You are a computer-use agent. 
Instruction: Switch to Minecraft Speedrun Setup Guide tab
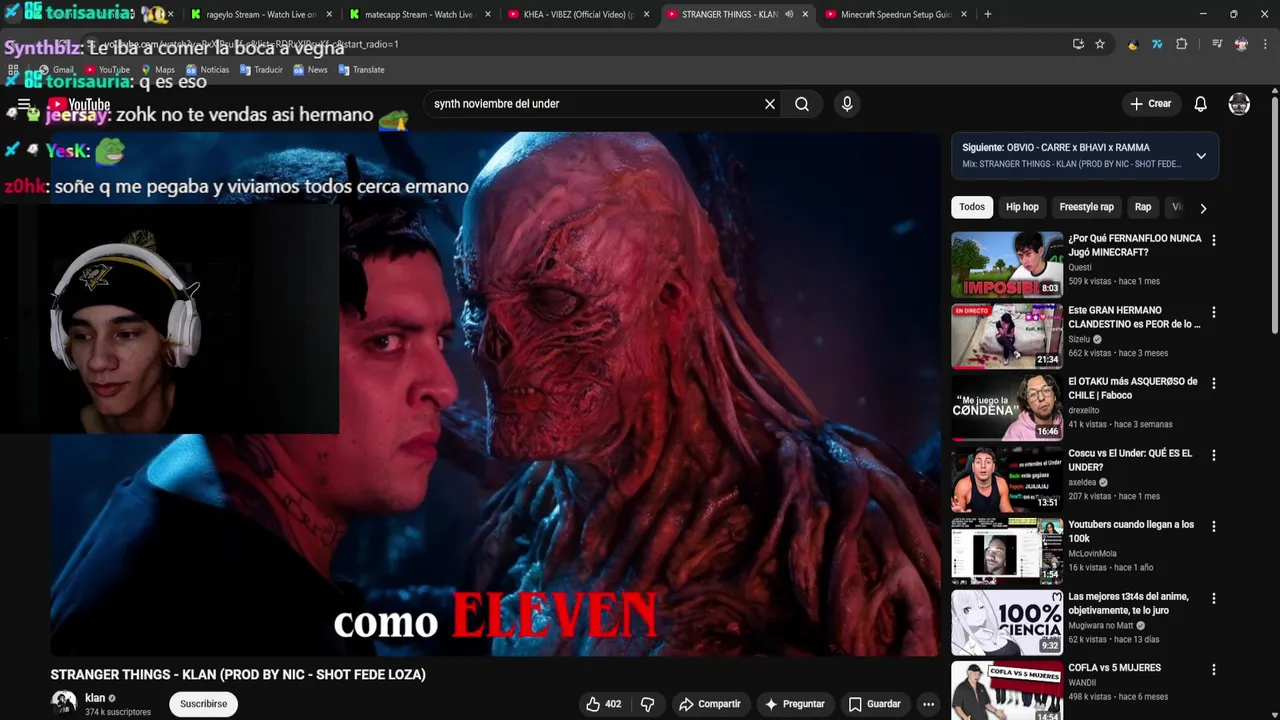pyautogui.click(x=895, y=14)
